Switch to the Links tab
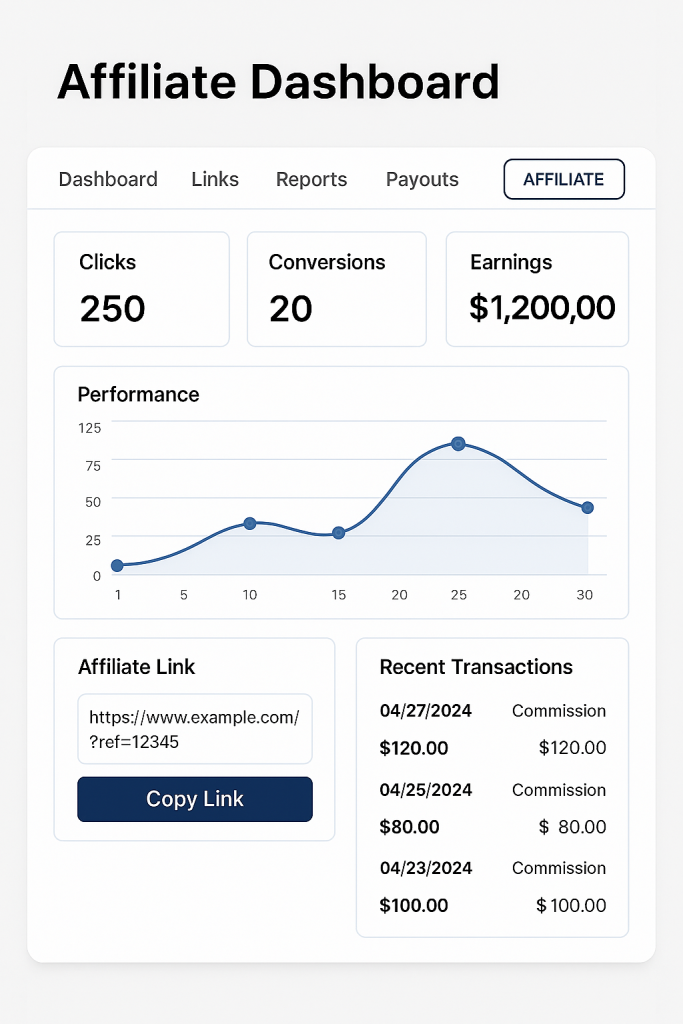 point(215,180)
